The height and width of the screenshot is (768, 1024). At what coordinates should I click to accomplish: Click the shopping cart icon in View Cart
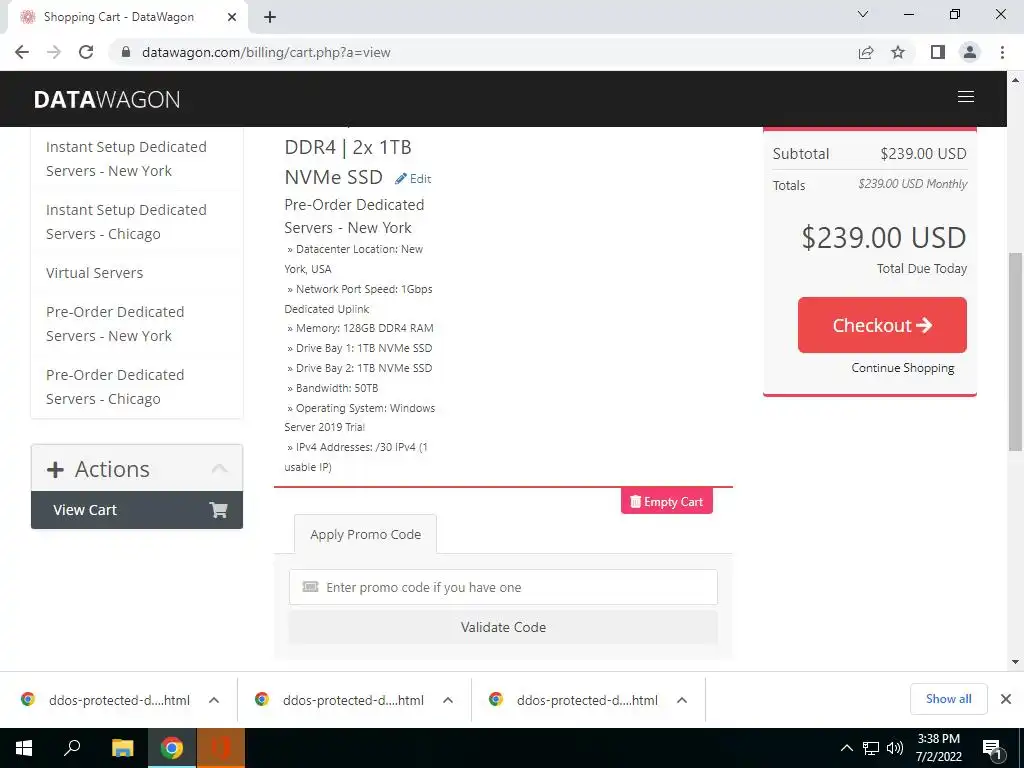[x=218, y=510]
